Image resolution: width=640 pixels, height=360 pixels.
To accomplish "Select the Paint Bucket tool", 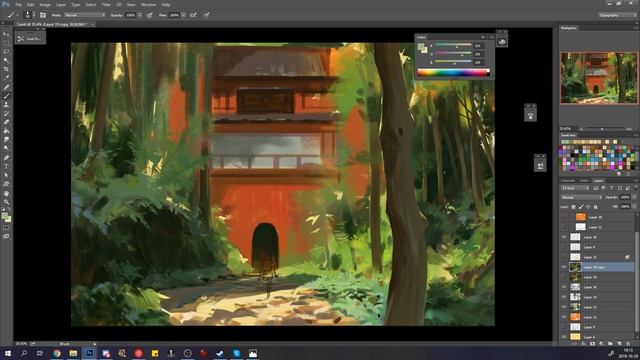I will pos(6,131).
